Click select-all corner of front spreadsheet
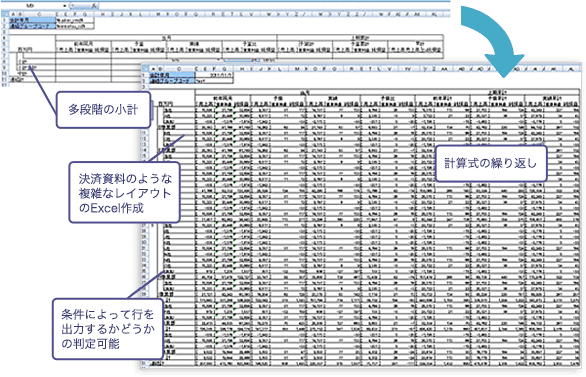 pos(145,69)
